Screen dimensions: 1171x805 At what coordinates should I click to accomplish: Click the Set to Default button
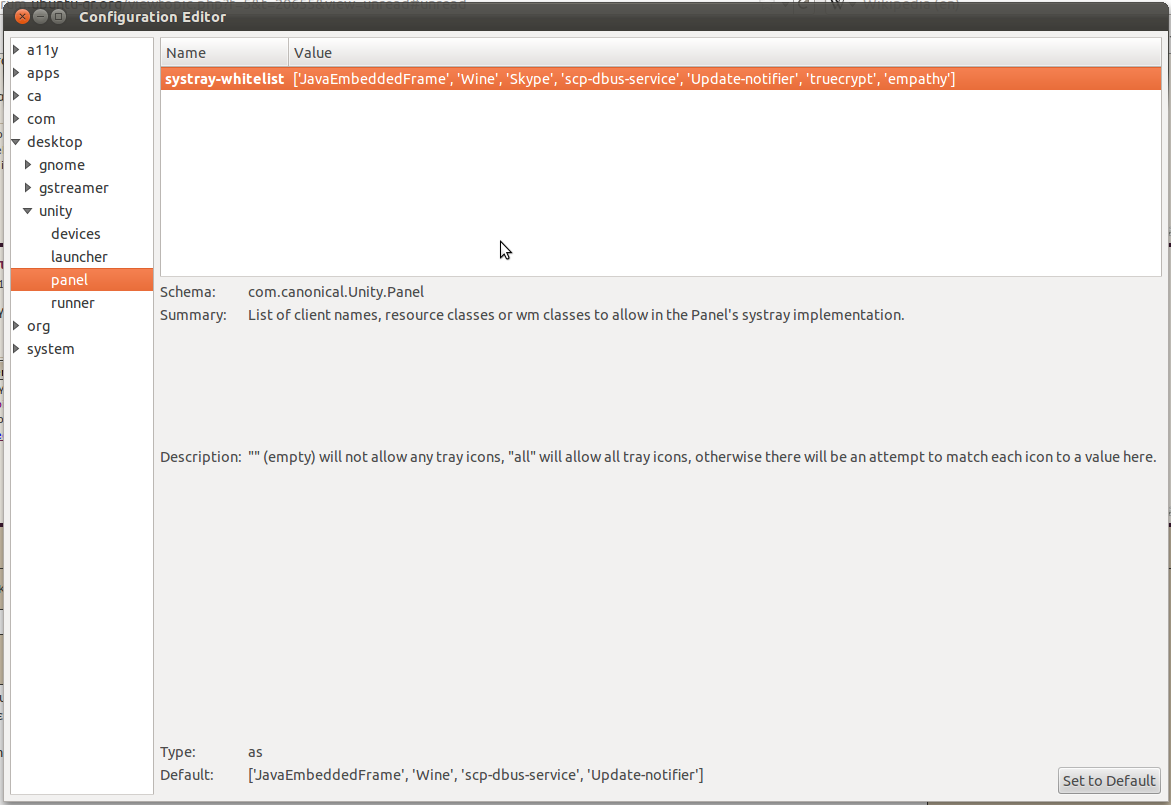coord(1109,781)
